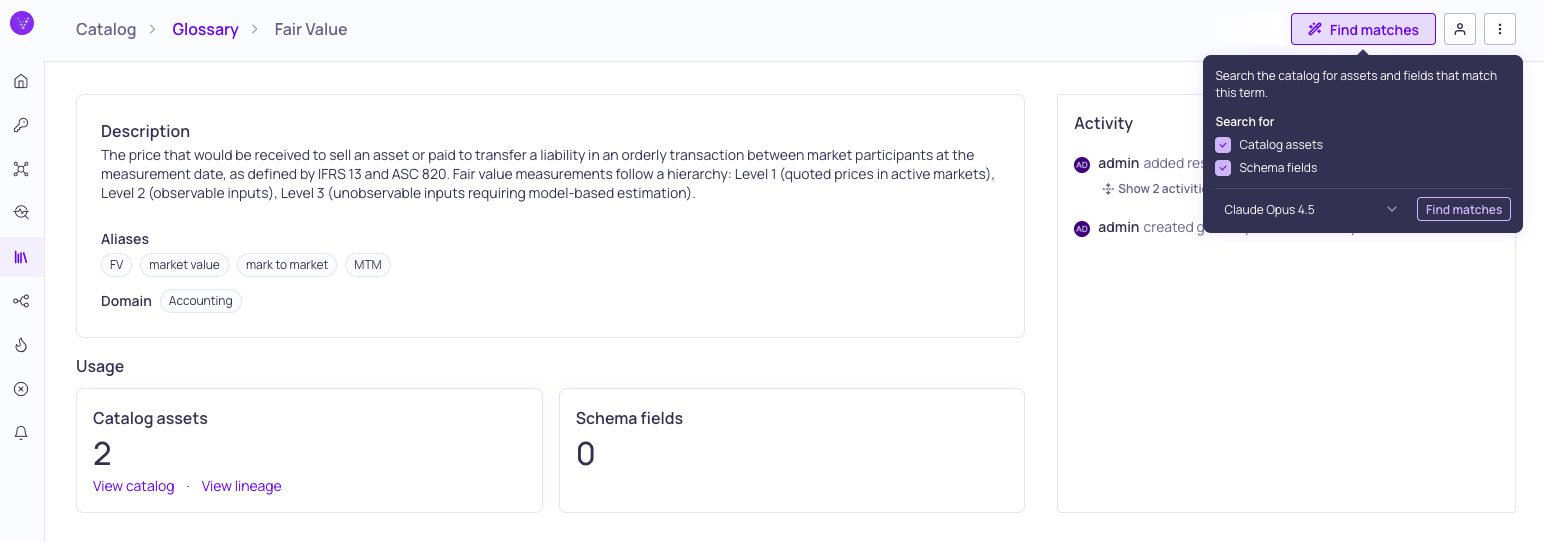Go to Glossary in the breadcrumb

(x=205, y=29)
